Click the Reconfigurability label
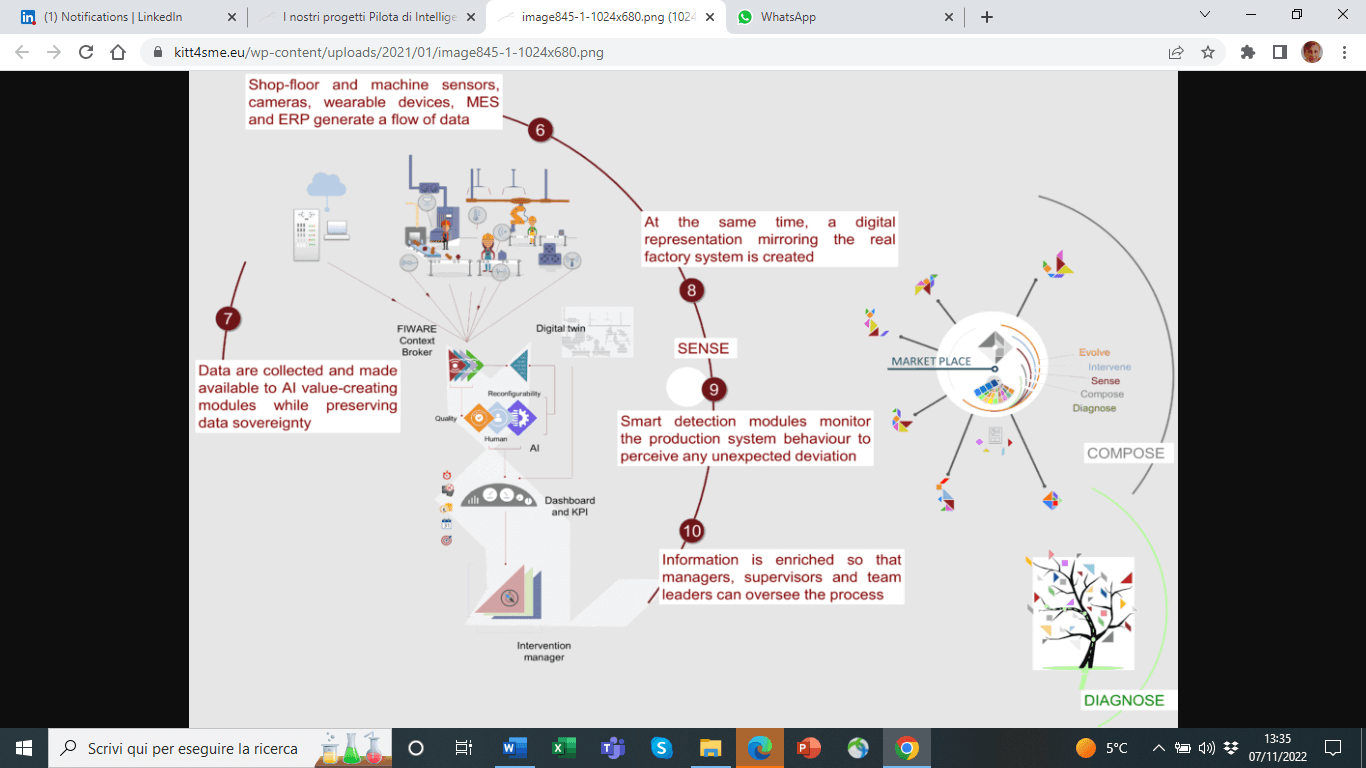 pyautogui.click(x=514, y=394)
